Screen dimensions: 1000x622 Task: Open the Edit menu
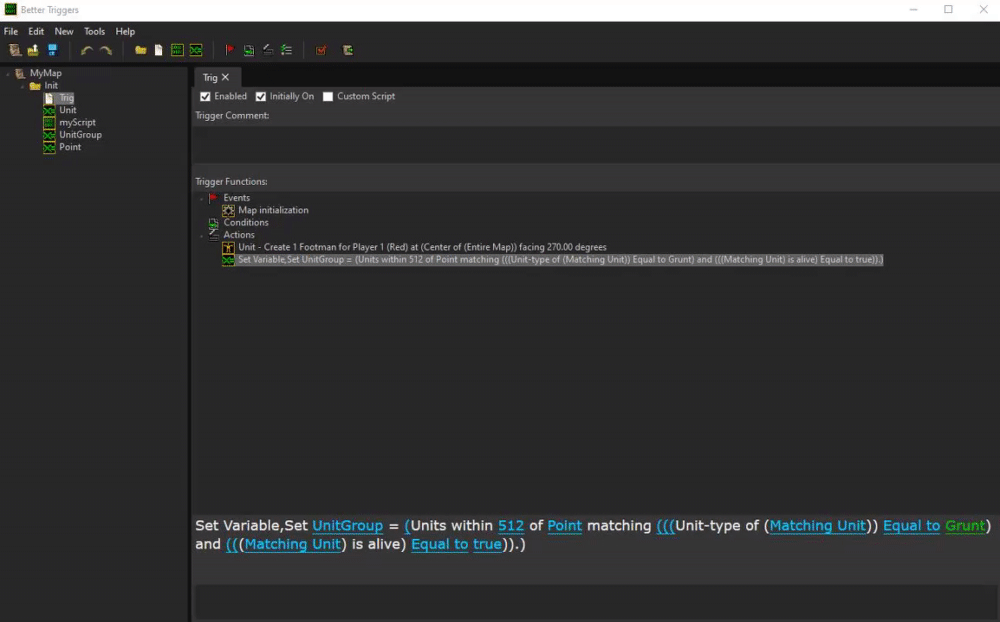(x=36, y=32)
